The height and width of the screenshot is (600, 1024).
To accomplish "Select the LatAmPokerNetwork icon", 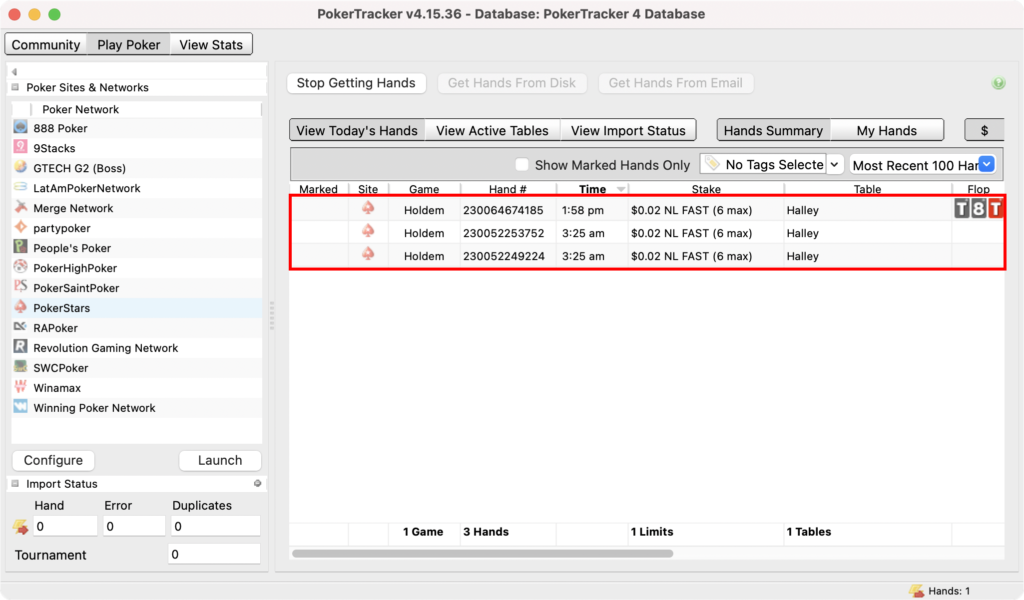I will tap(20, 187).
